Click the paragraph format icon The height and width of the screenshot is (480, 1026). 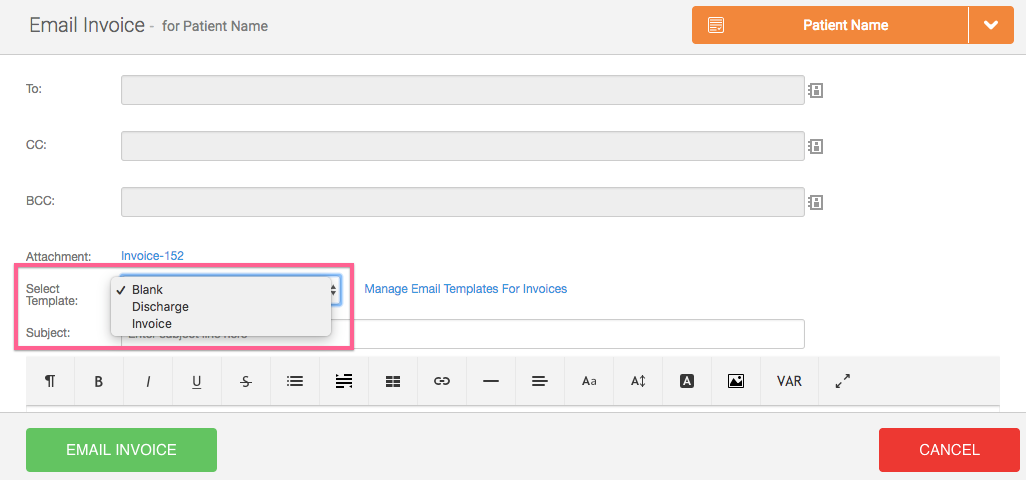pos(50,381)
